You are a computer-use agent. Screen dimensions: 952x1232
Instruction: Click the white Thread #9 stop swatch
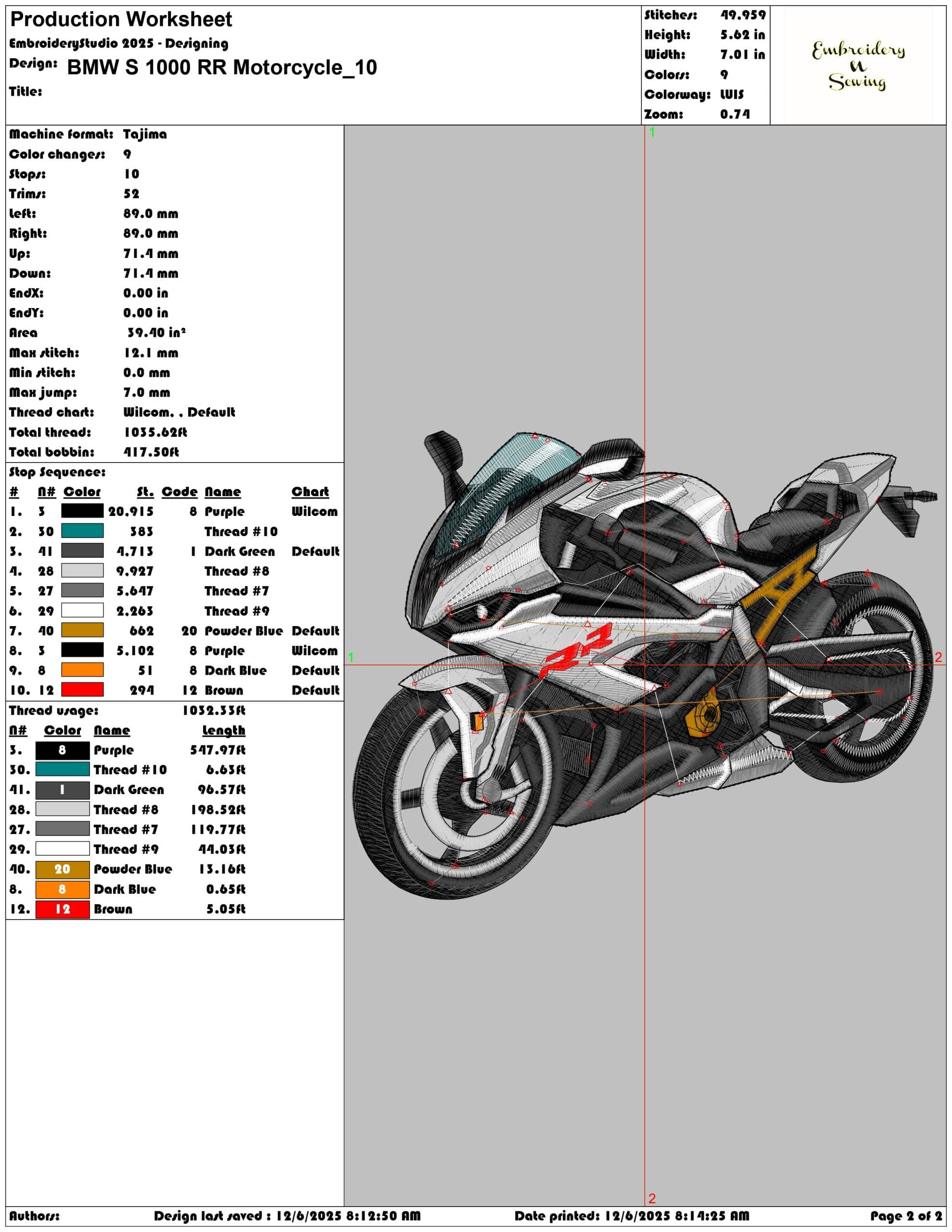tap(82, 610)
